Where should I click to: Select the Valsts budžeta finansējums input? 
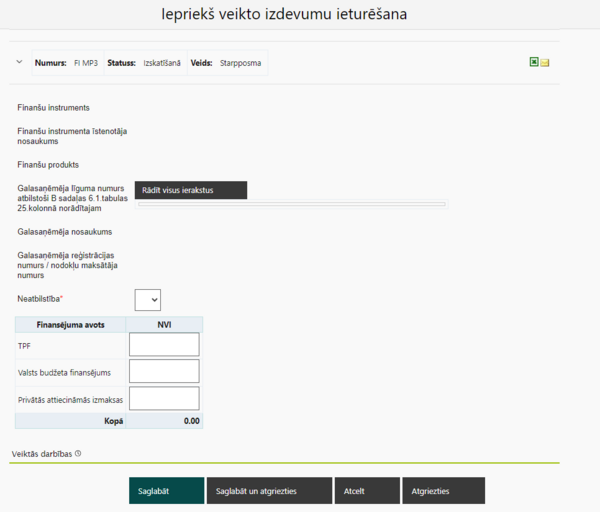point(164,371)
